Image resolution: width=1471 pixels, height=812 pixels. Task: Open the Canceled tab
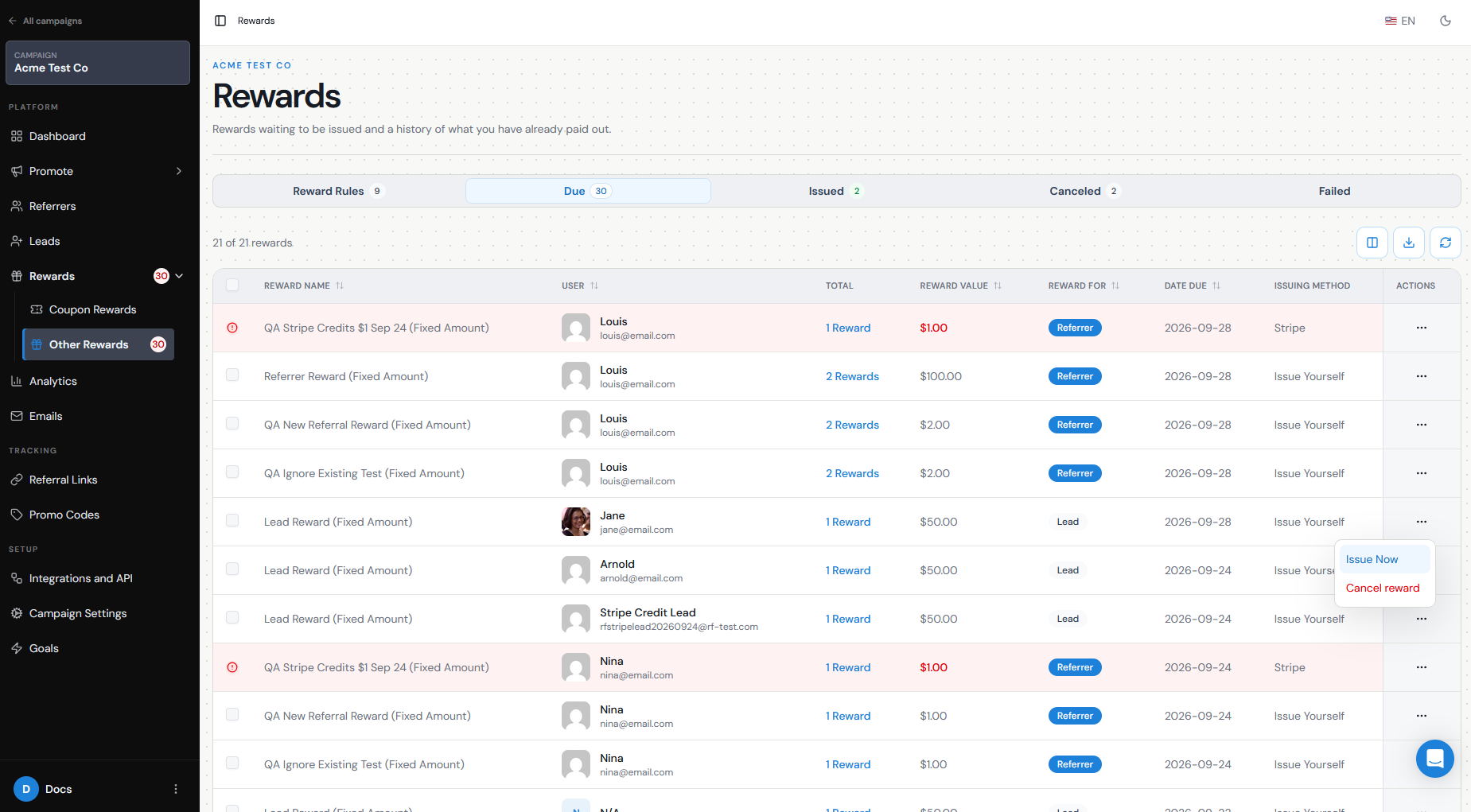[x=1084, y=191]
